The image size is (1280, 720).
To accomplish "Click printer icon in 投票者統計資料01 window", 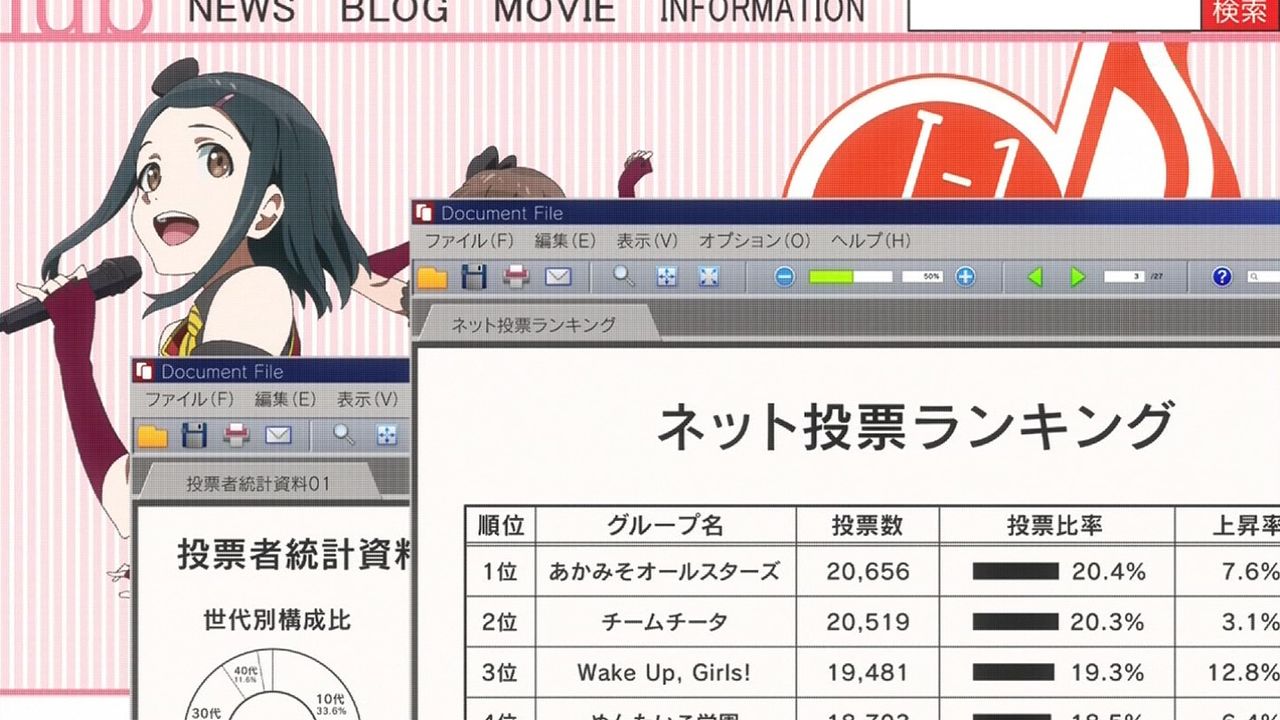I will pos(236,435).
